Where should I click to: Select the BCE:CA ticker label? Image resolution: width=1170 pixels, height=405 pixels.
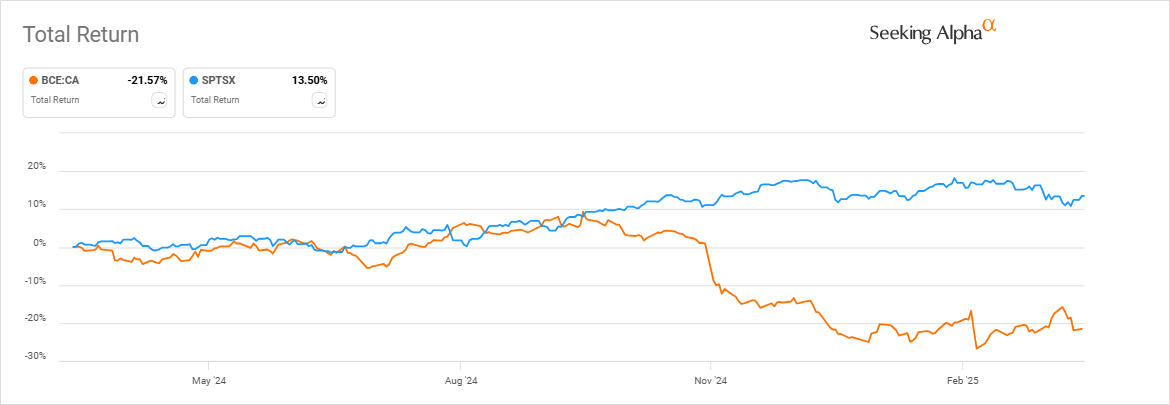pos(61,80)
